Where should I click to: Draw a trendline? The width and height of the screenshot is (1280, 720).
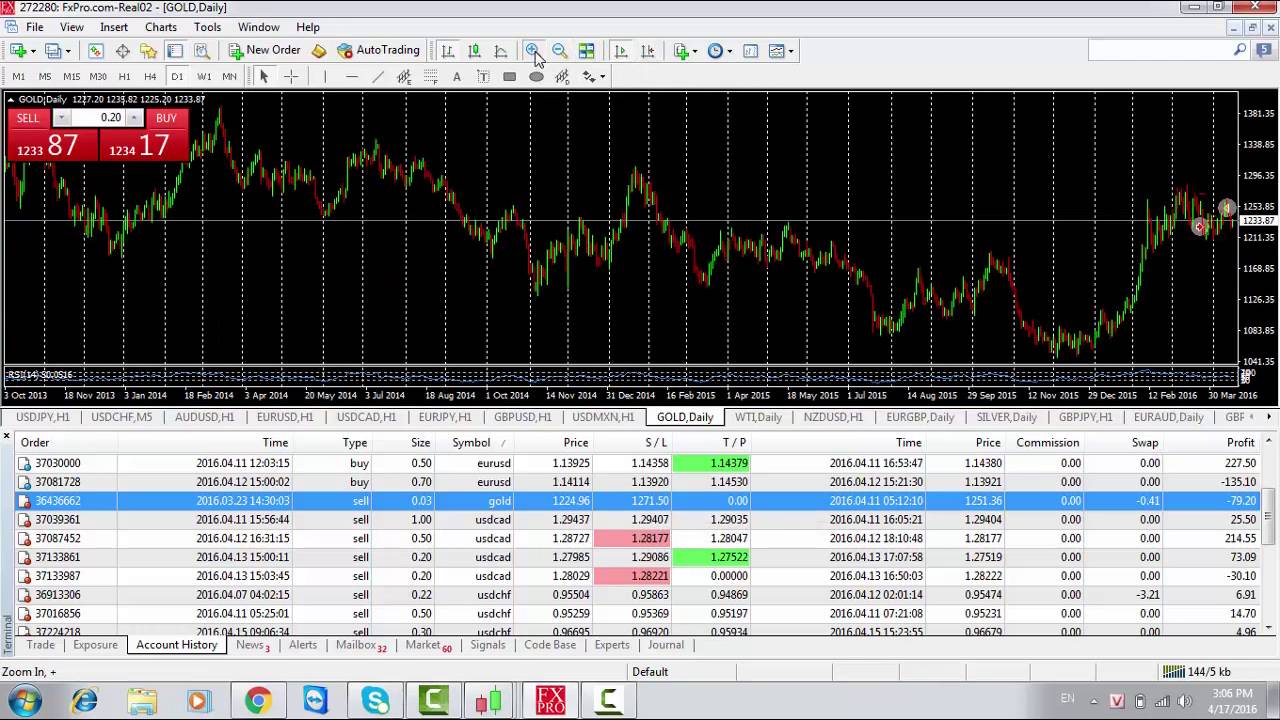click(x=378, y=77)
